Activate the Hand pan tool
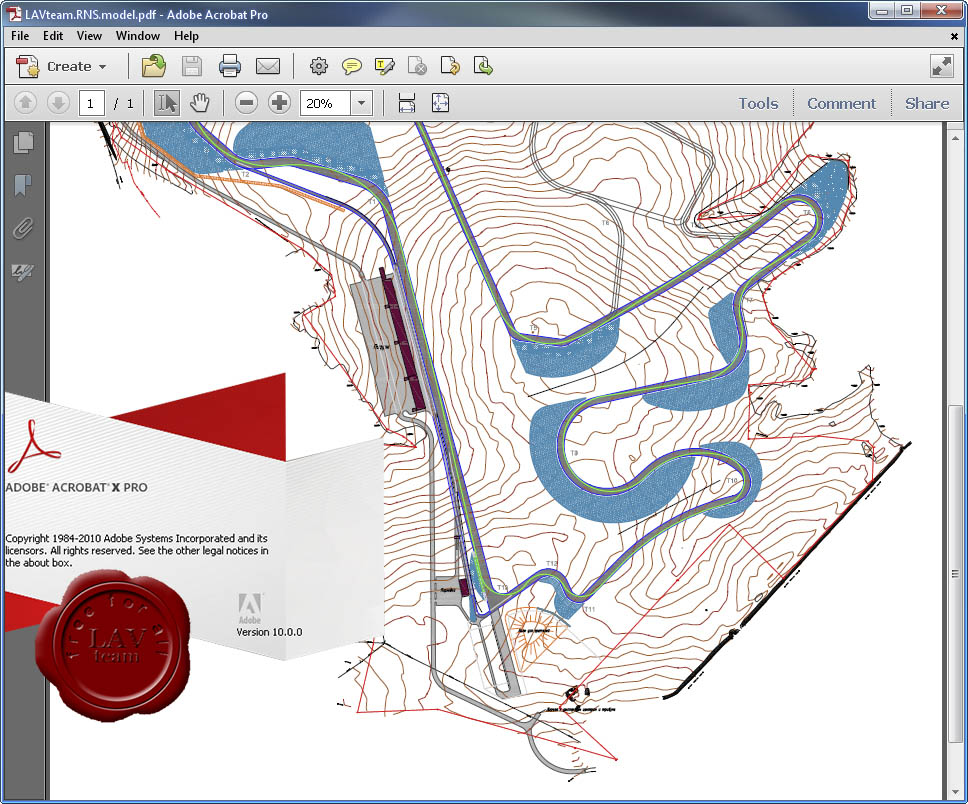968x804 pixels. coord(199,103)
